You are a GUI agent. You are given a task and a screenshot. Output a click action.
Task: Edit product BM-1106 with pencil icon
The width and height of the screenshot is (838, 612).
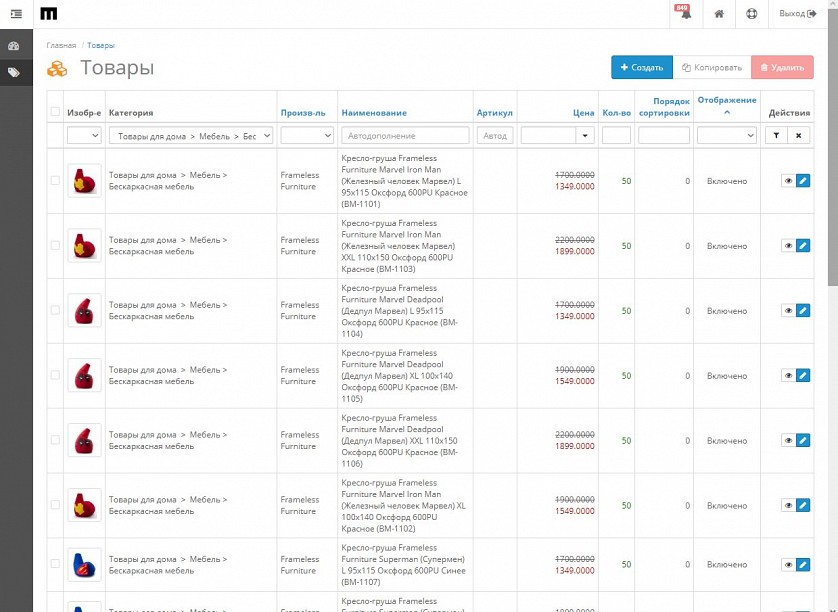(x=803, y=440)
